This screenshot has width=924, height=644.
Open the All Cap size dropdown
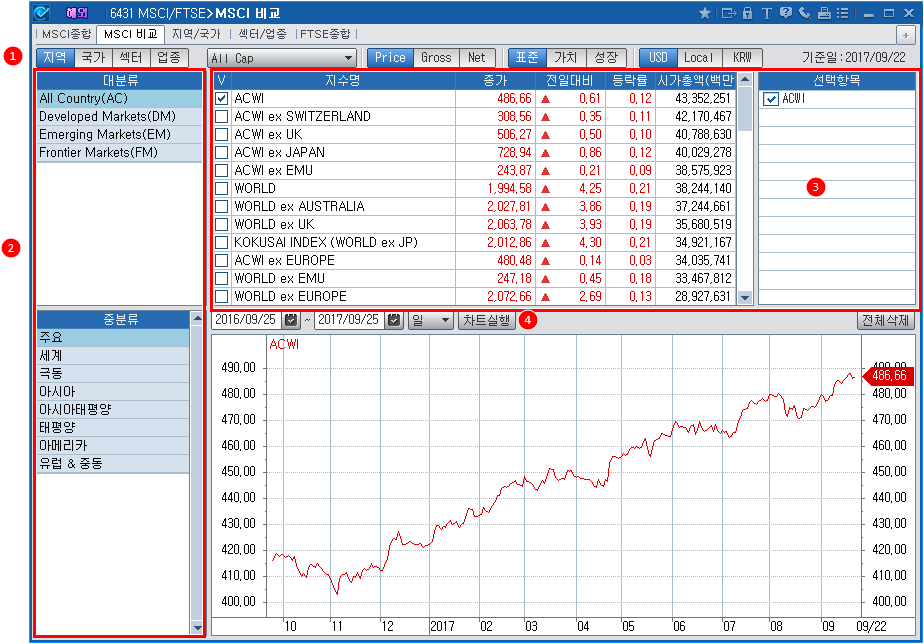tap(282, 58)
